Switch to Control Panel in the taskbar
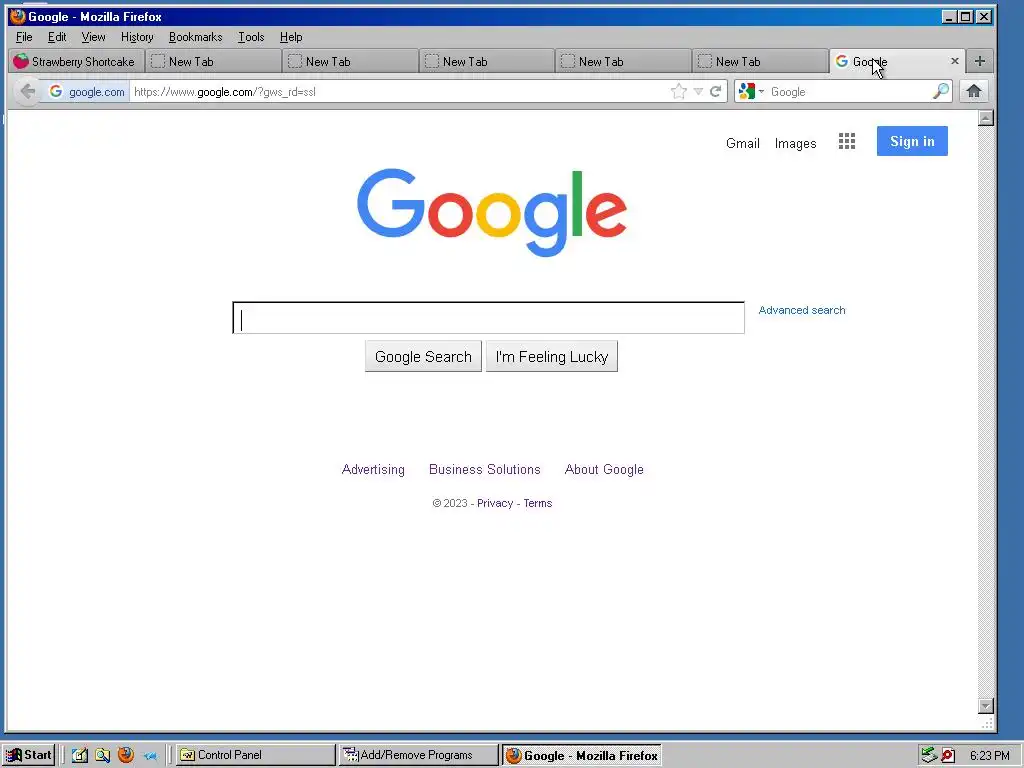Viewport: 1024px width, 768px height. [x=255, y=755]
